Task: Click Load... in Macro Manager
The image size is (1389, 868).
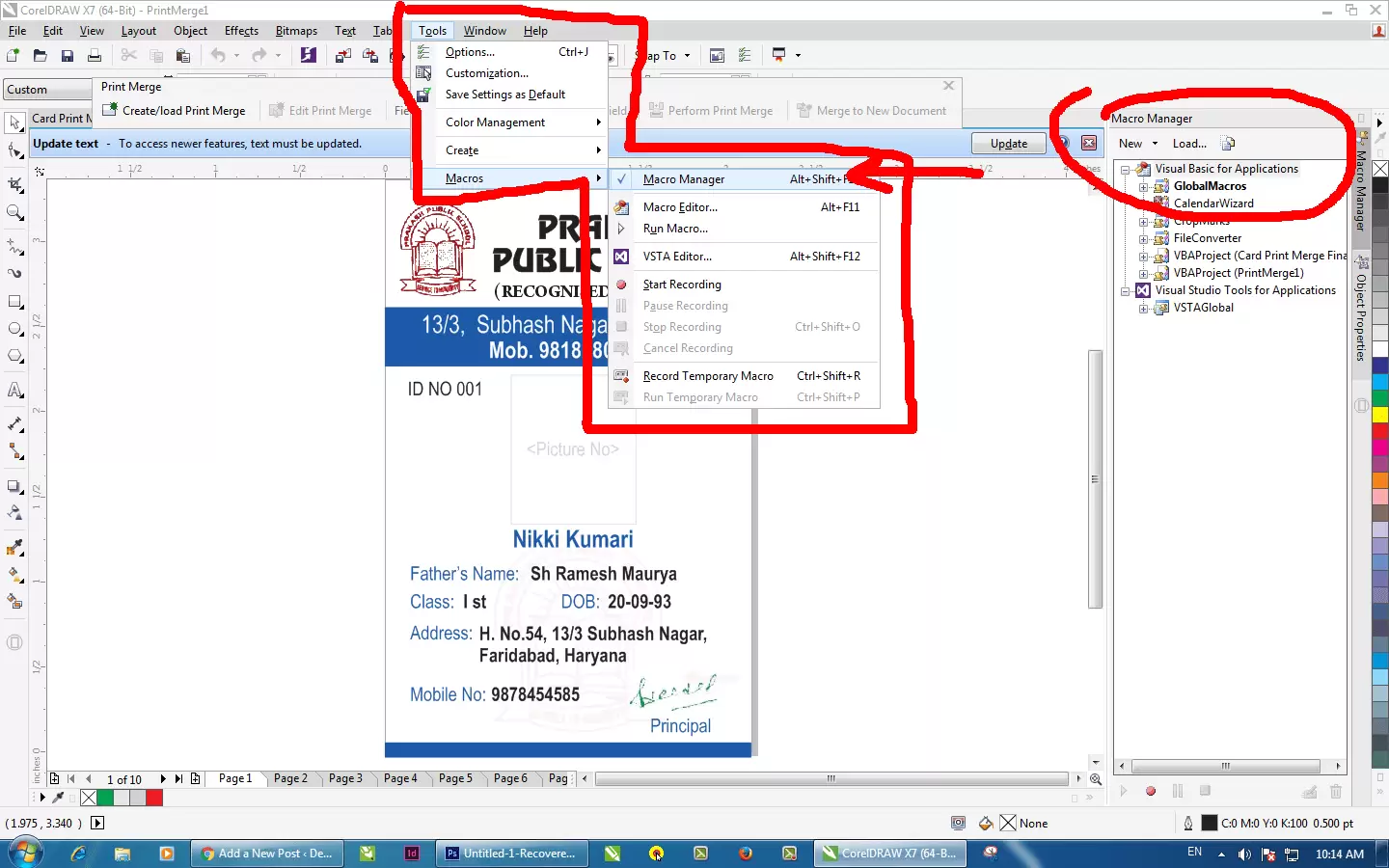Action: coord(1189,144)
